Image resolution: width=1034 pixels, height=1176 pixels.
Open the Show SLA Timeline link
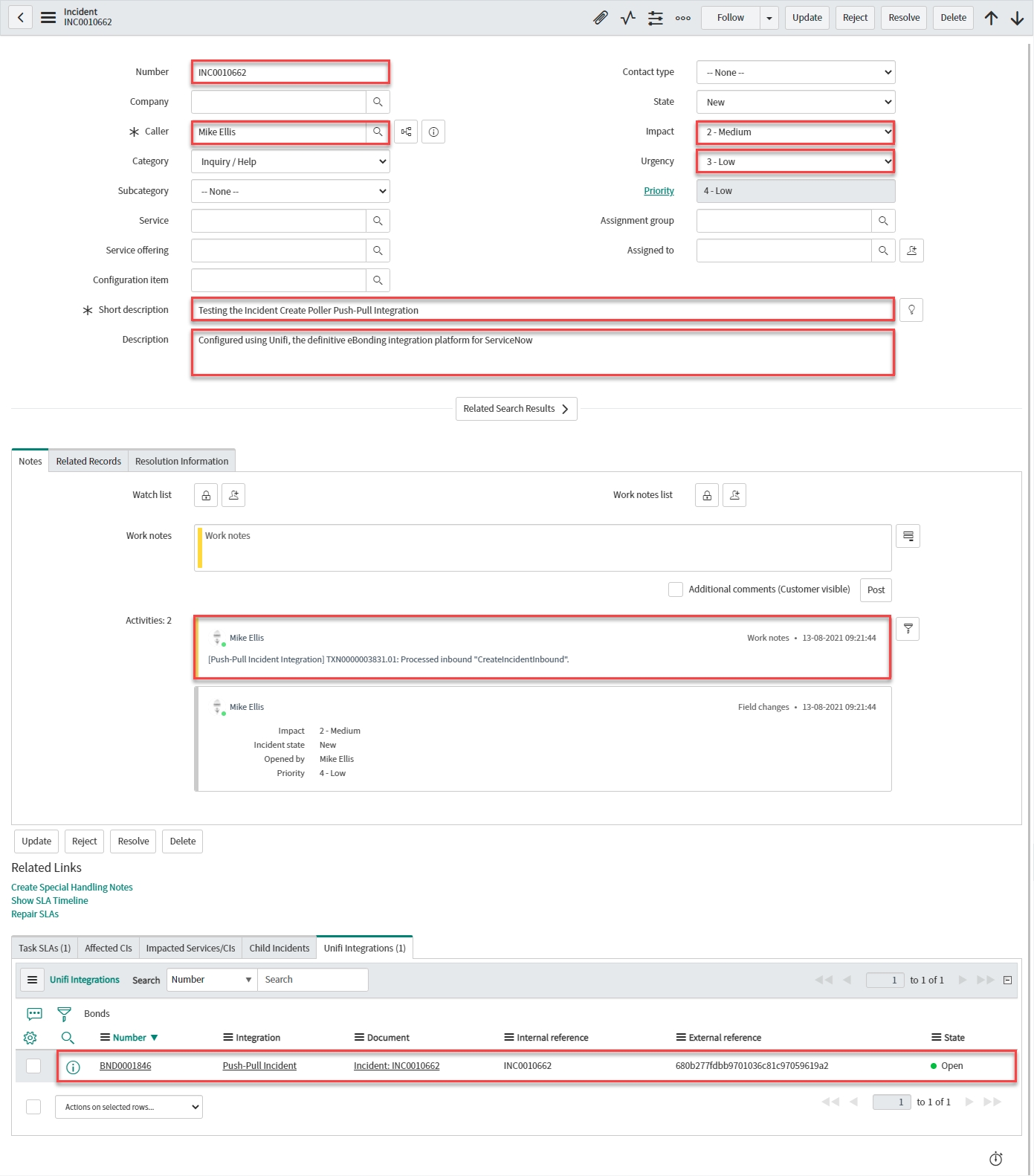coord(50,900)
